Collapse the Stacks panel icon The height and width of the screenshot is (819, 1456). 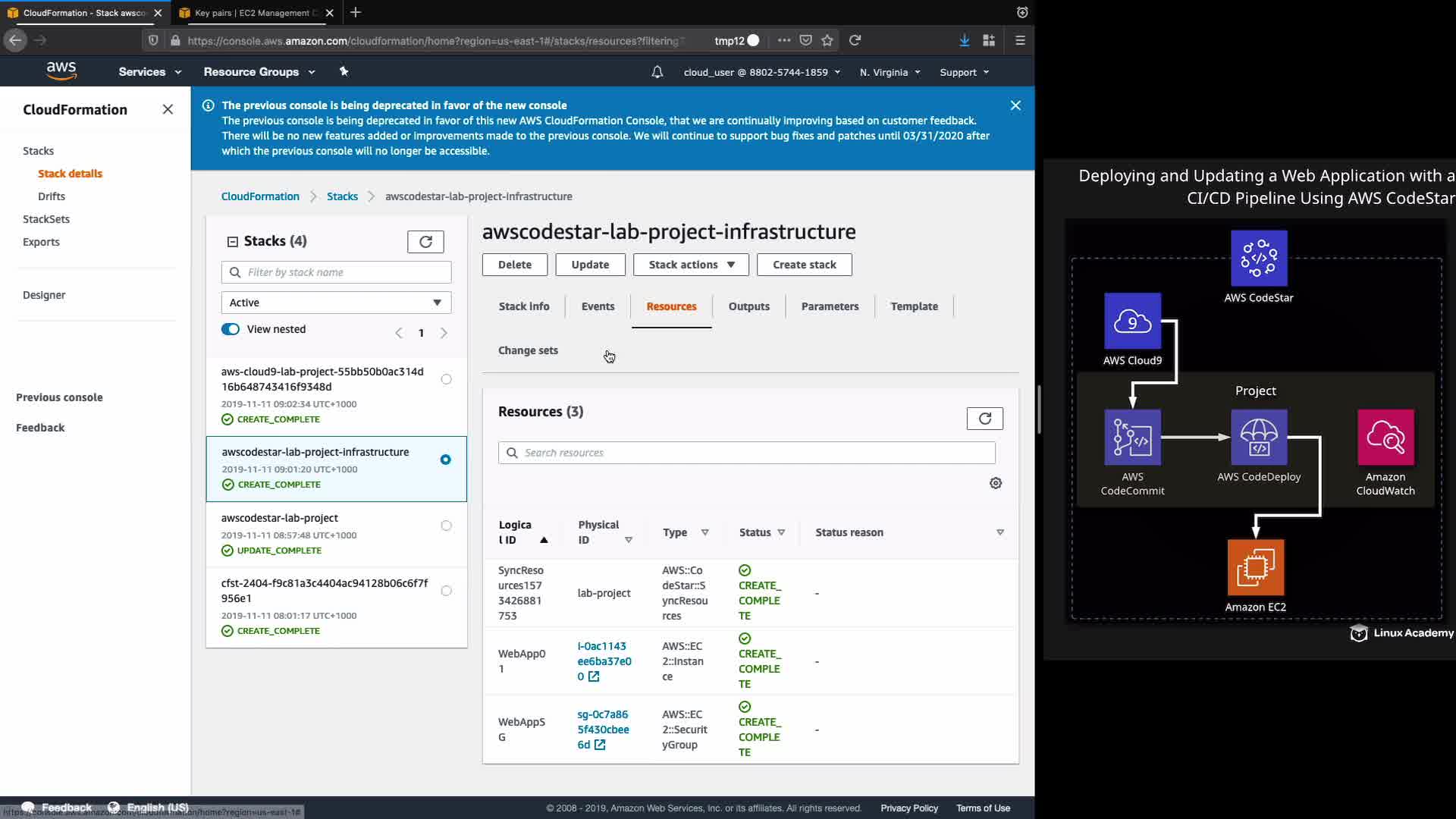(232, 241)
